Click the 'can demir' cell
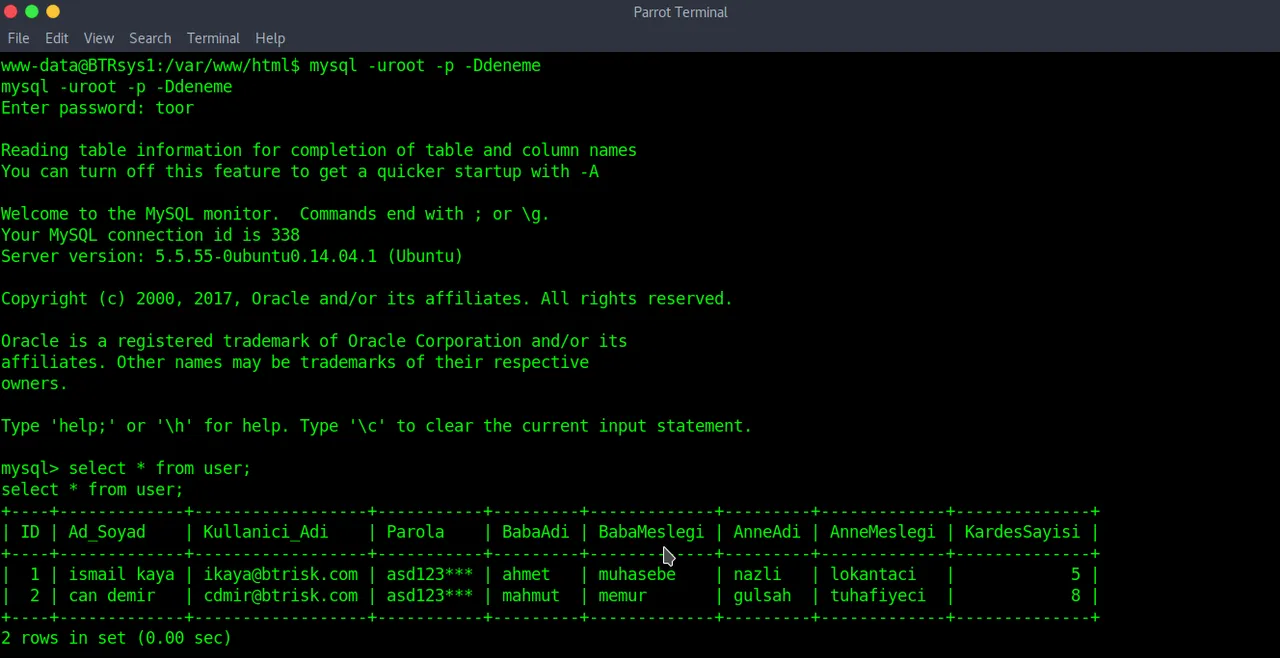This screenshot has height=658, width=1280. [x=111, y=595]
